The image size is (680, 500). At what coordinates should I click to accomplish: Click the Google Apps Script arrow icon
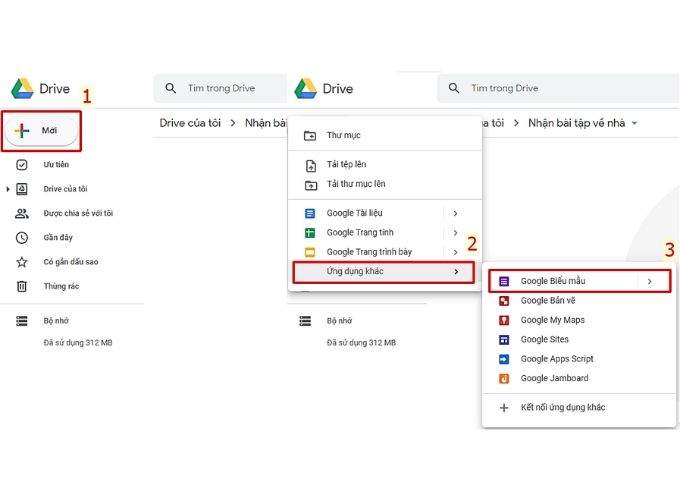pyautogui.click(x=504, y=359)
